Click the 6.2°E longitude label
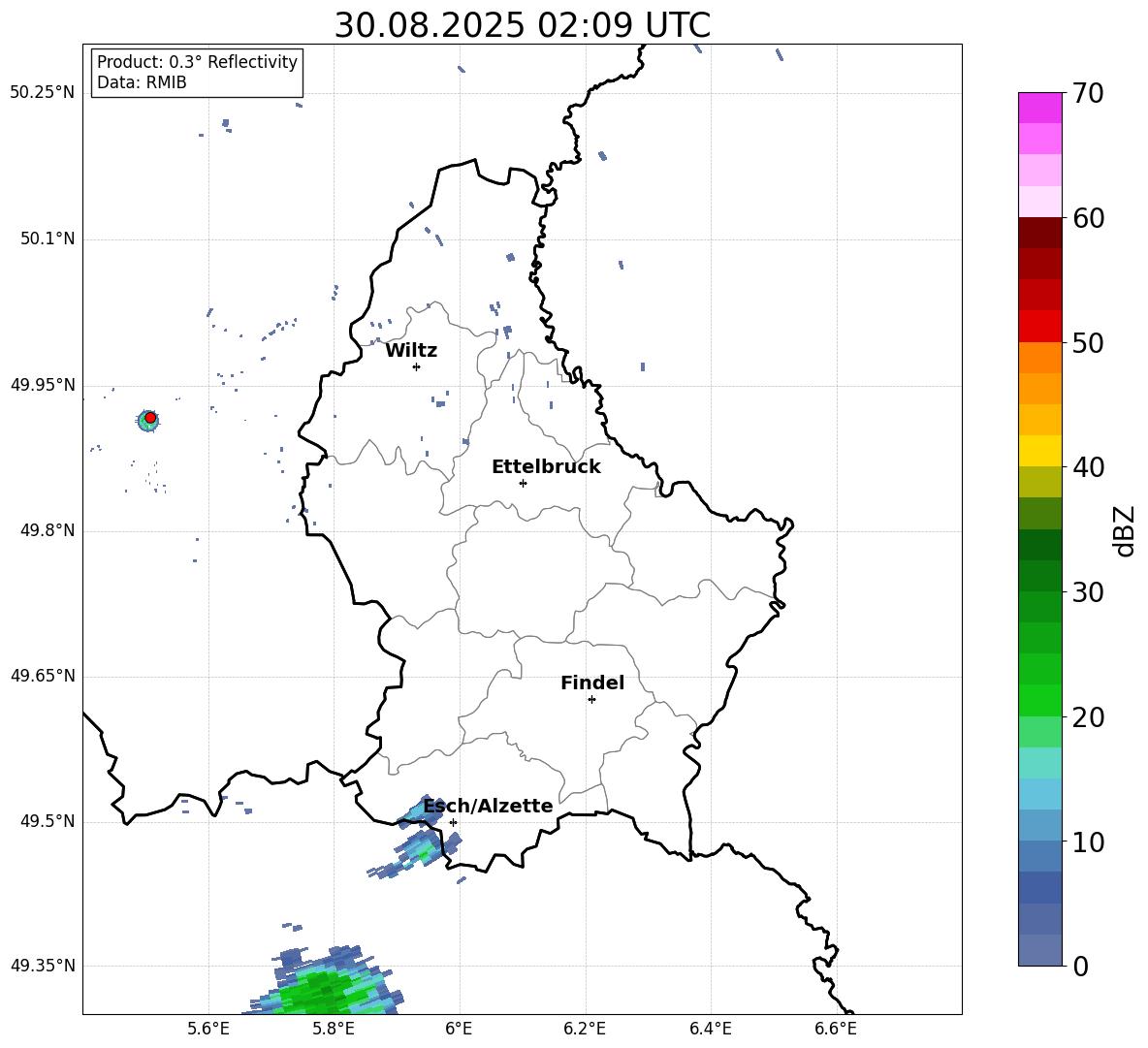This screenshot has height=1048, width=1148. coord(585,1029)
